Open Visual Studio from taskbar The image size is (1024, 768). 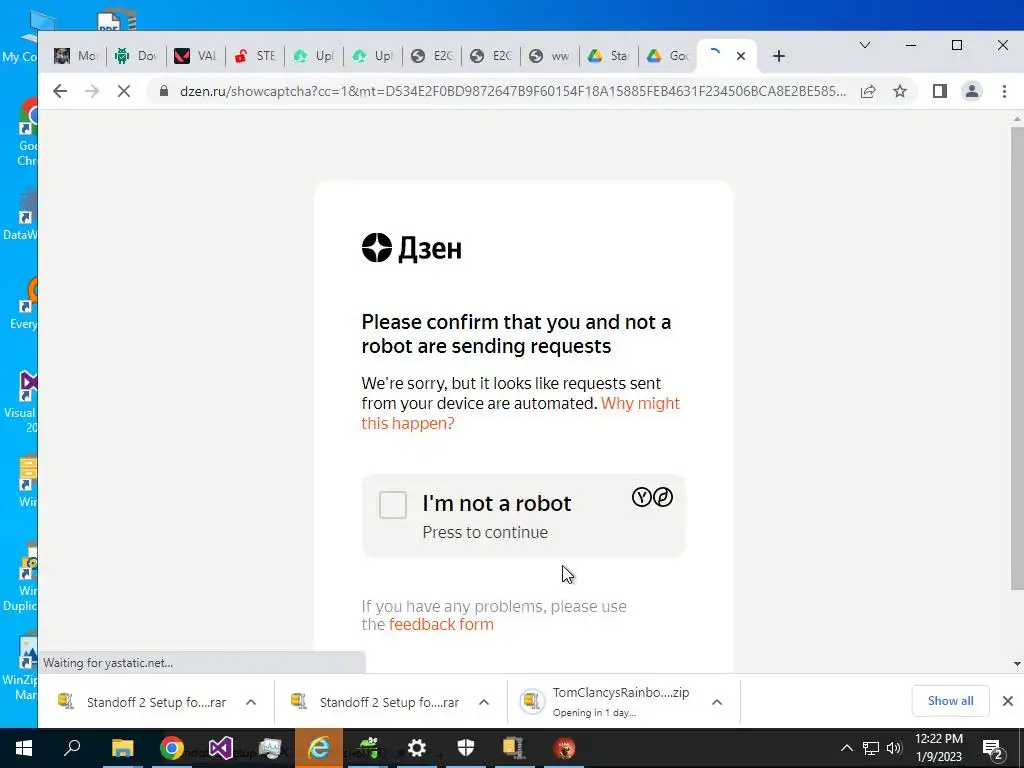point(221,748)
